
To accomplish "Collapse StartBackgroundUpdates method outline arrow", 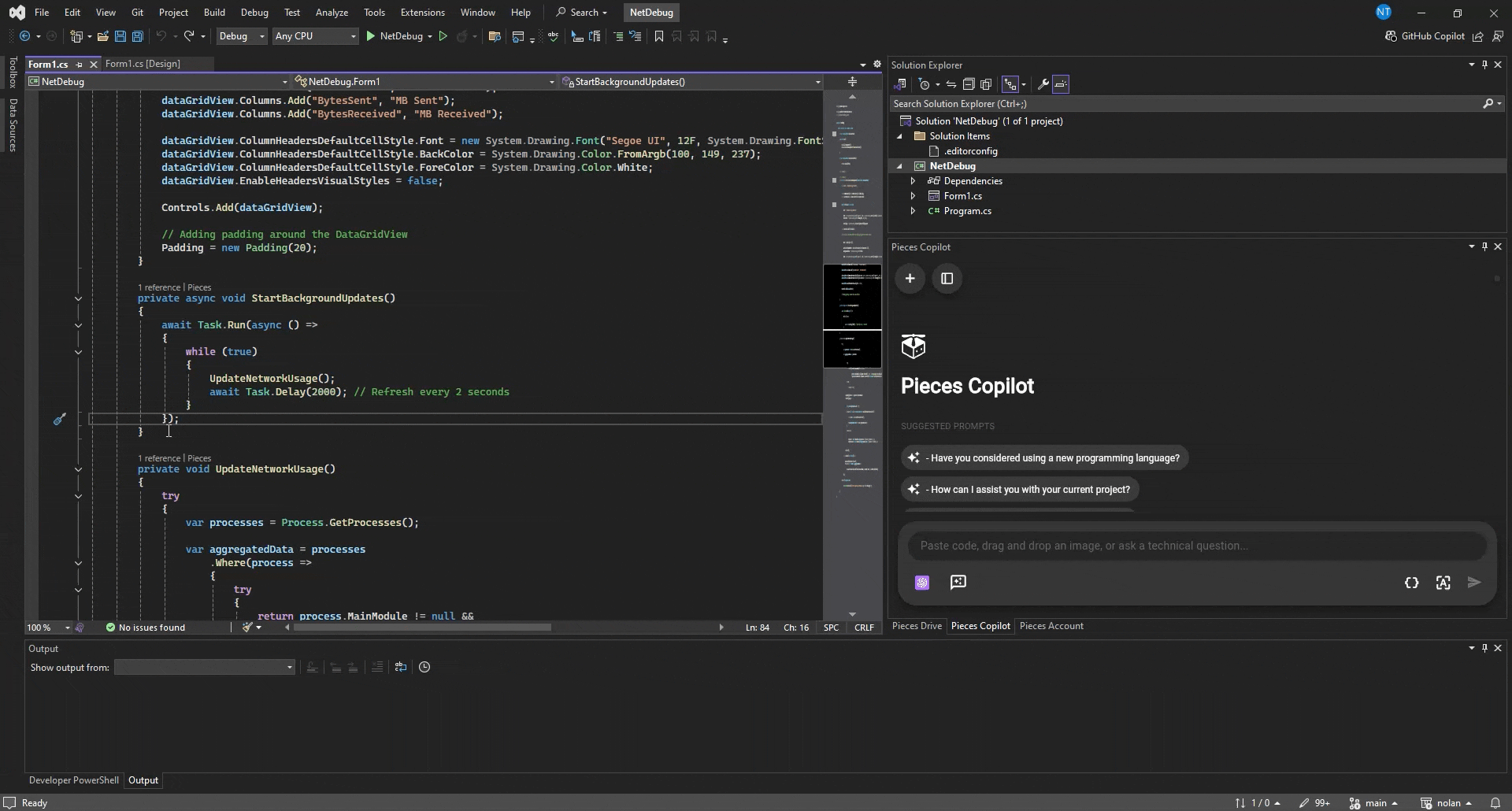I will click(78, 298).
